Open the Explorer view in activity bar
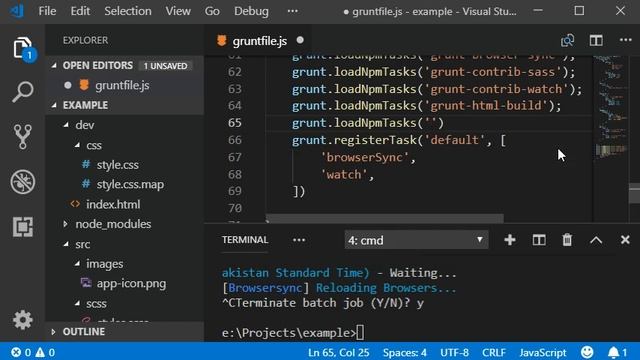This screenshot has height=360, width=640. (x=23, y=49)
